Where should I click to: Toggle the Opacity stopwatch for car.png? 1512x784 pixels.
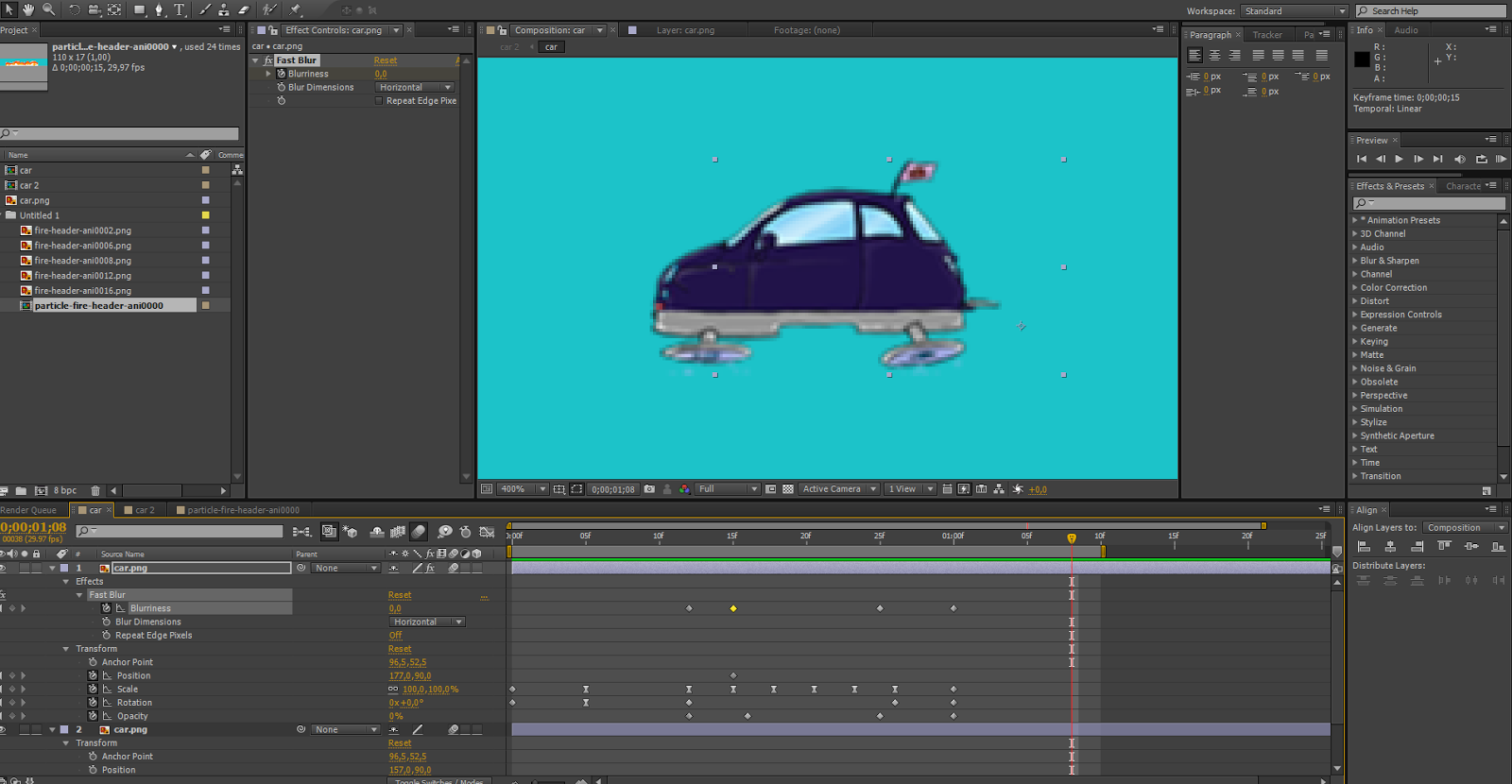tap(93, 716)
